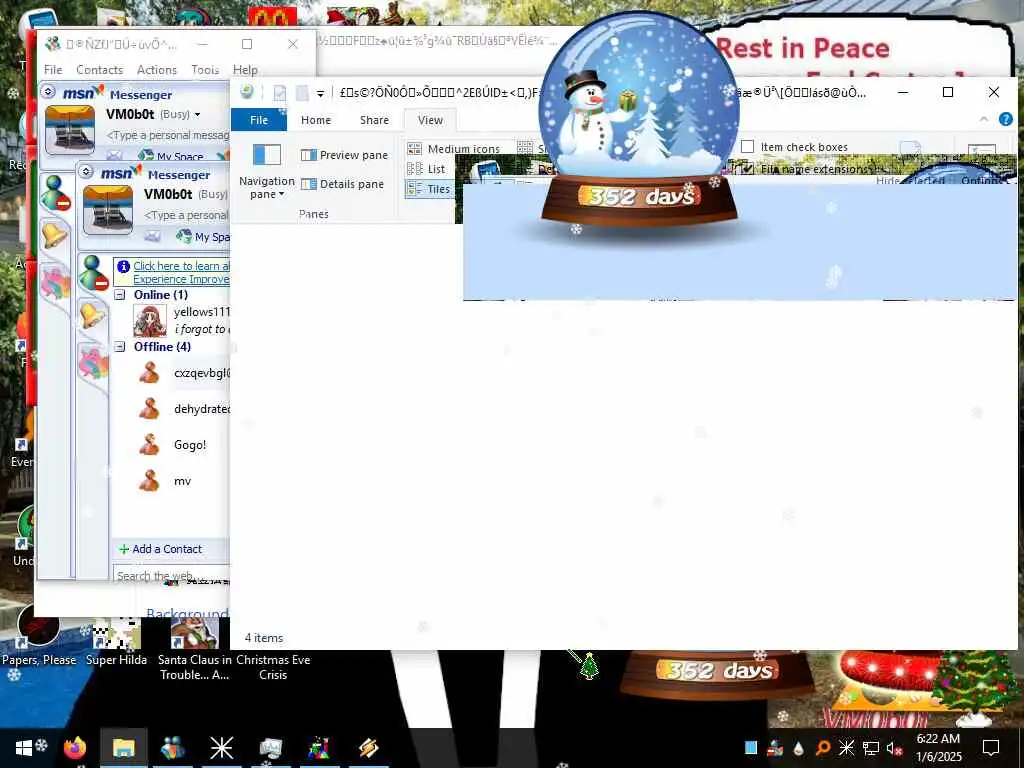The width and height of the screenshot is (1024, 768).
Task: Select the contacts tab in front Messenger sidebar
Action: tap(93, 272)
